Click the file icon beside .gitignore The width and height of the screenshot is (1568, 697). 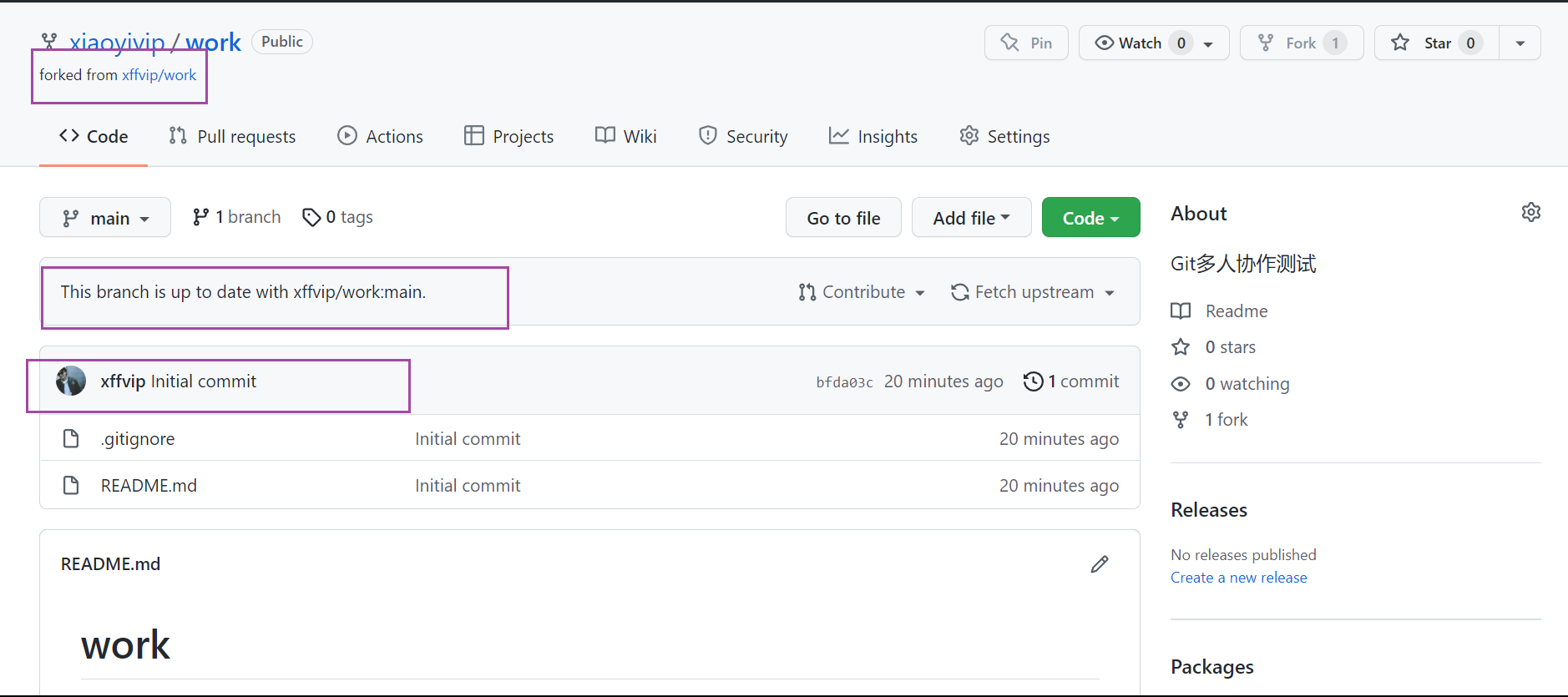[x=71, y=438]
